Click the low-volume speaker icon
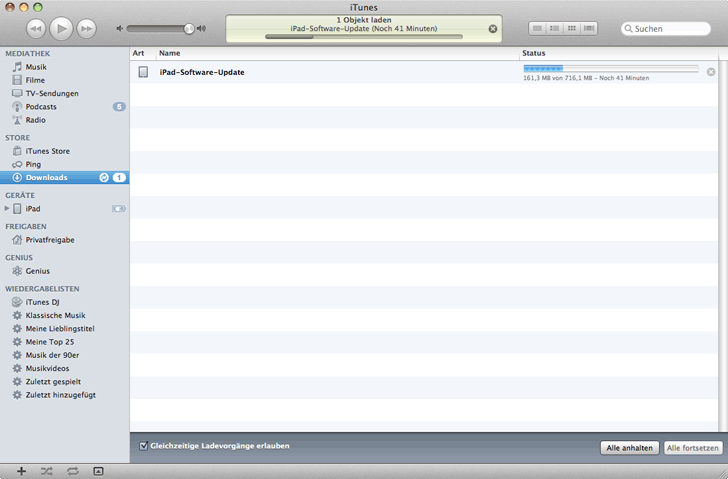The width and height of the screenshot is (728, 479). (119, 29)
